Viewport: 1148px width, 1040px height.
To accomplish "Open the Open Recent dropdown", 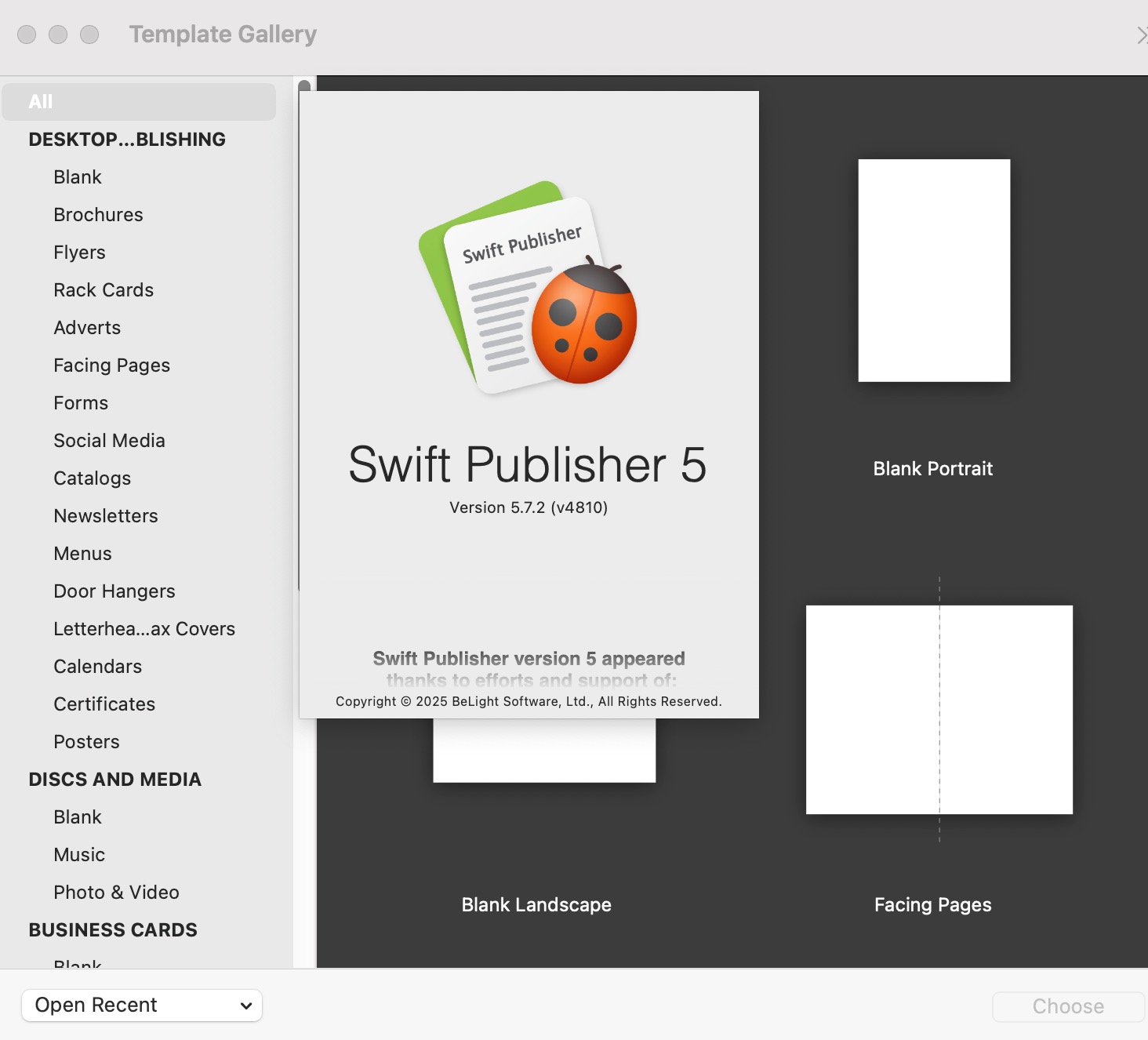I will (142, 1005).
